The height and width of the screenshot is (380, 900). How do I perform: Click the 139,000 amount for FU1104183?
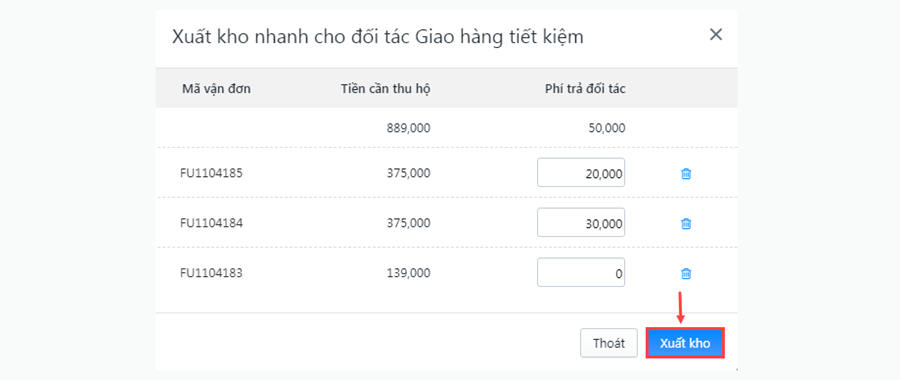click(409, 273)
